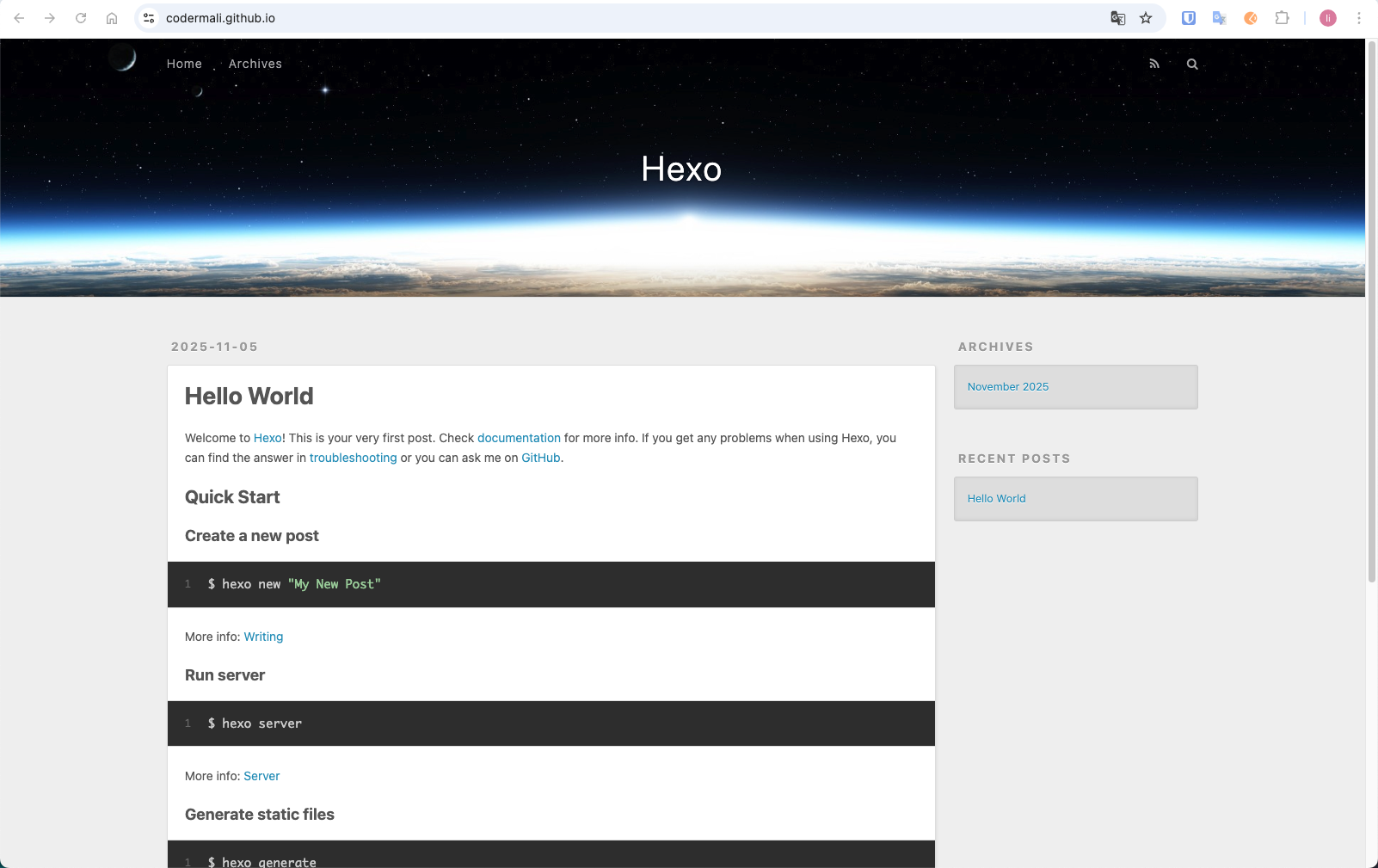
Task: Click the browser back arrow
Action: 19,18
